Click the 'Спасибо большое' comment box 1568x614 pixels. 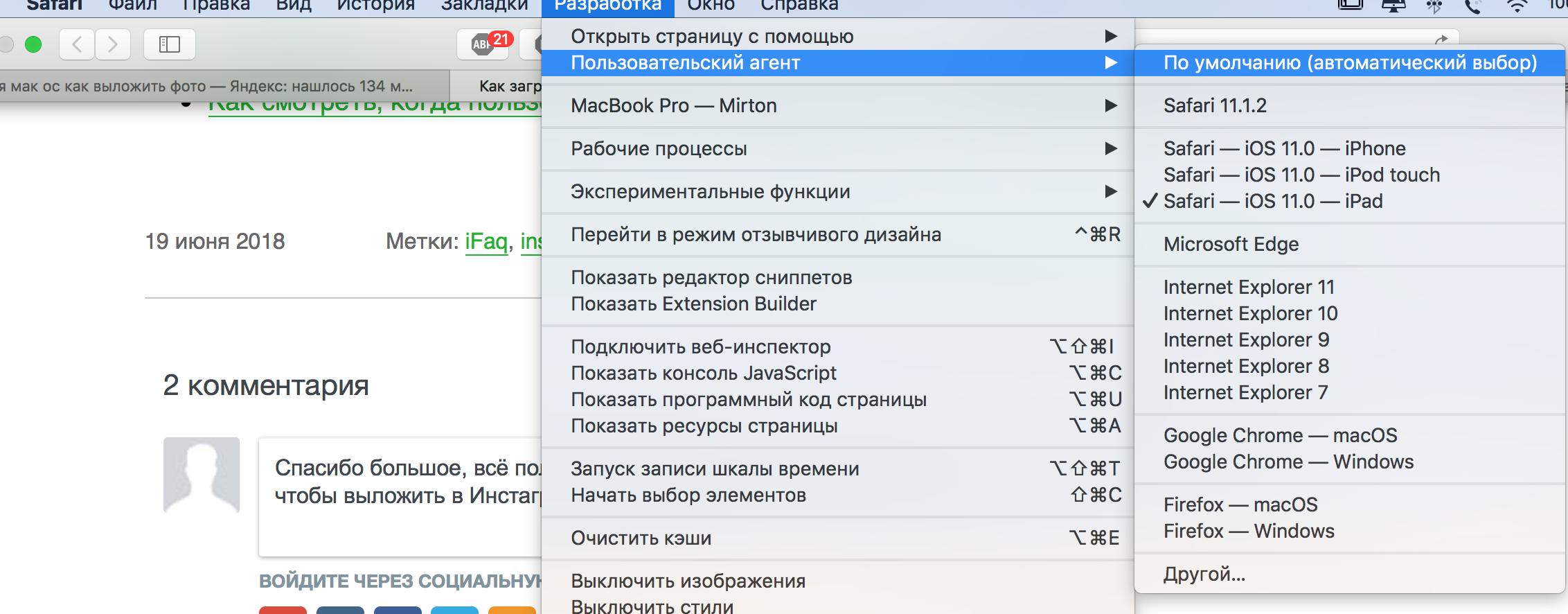(400, 497)
